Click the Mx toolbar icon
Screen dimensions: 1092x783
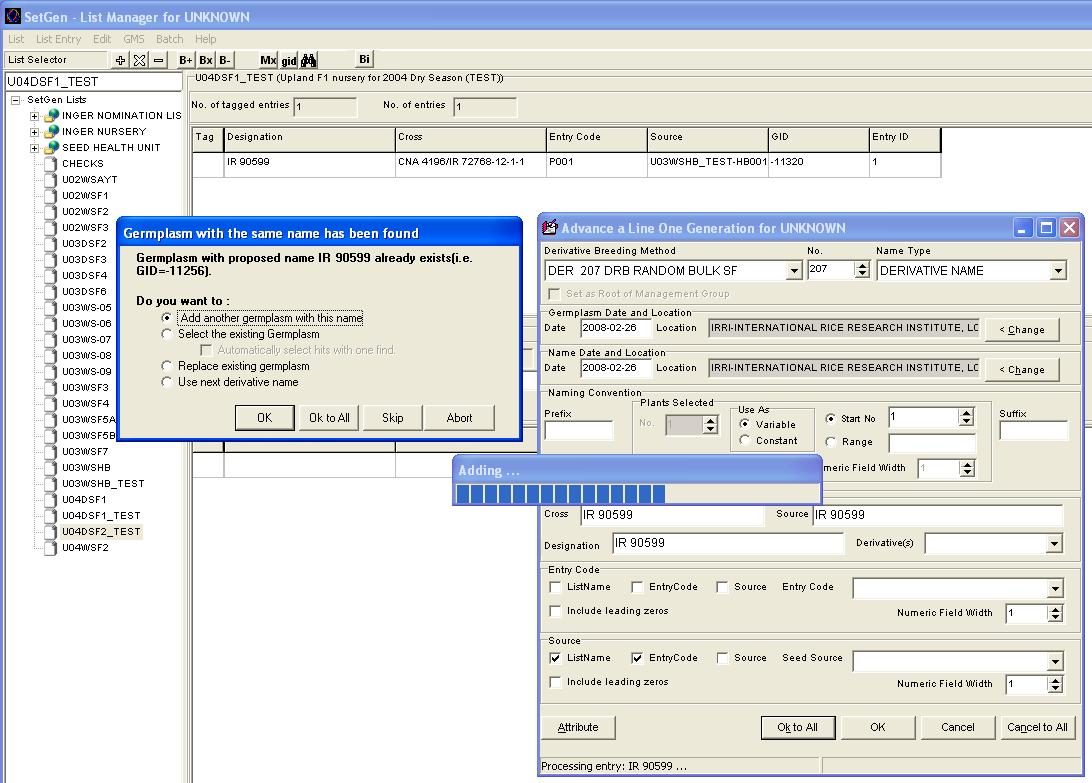click(268, 60)
